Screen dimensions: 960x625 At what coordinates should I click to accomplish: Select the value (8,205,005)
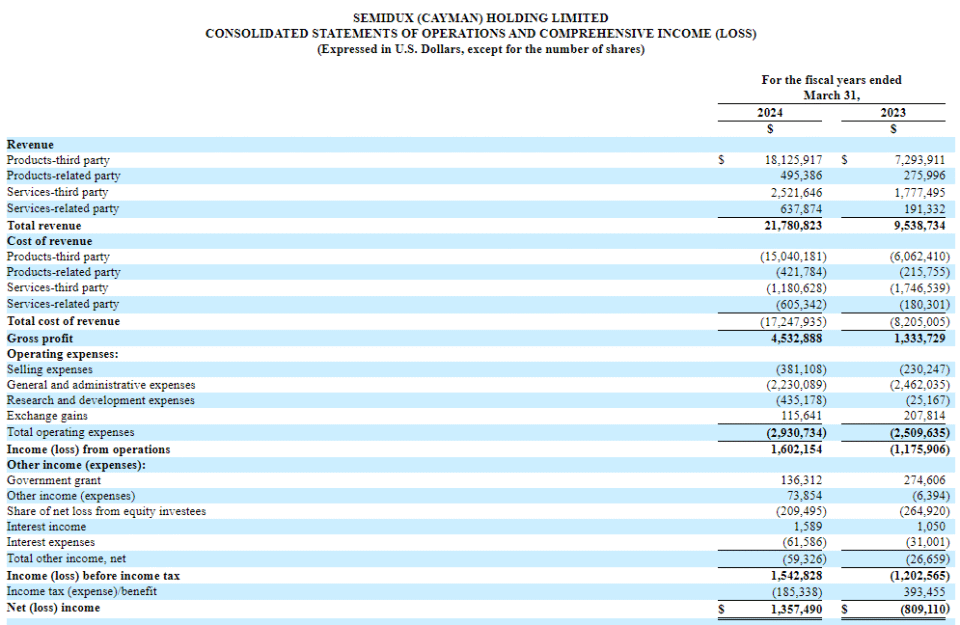point(920,322)
